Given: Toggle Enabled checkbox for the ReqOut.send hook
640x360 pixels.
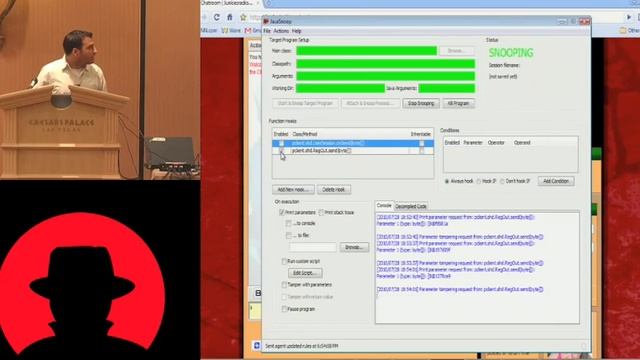Looking at the screenshot, I should tap(281, 151).
